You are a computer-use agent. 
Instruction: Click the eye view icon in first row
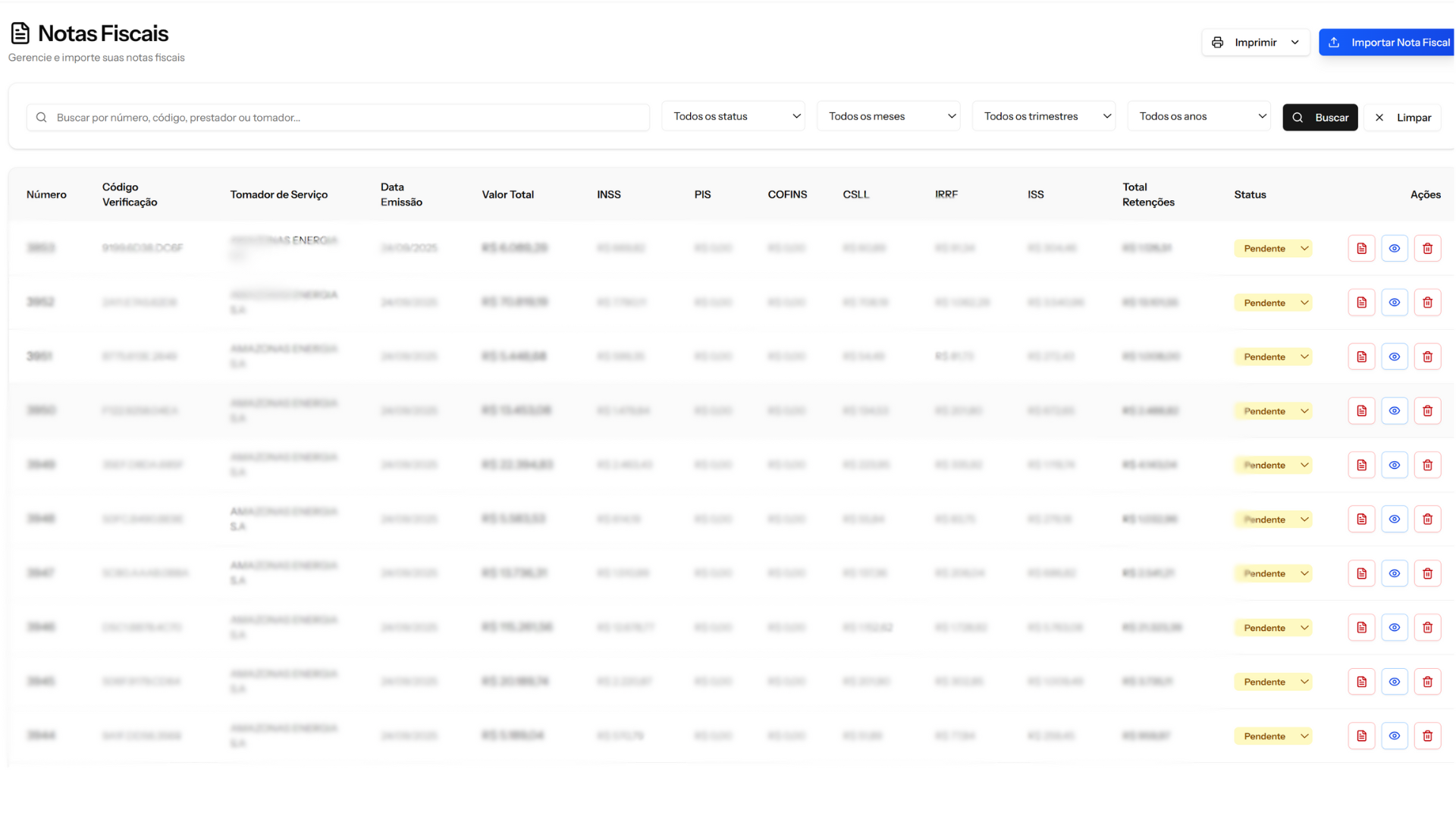[1394, 248]
